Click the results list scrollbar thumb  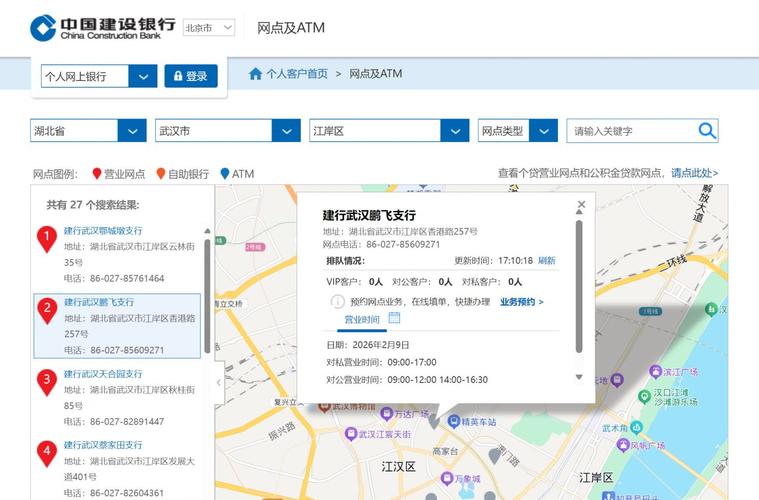tap(207, 295)
